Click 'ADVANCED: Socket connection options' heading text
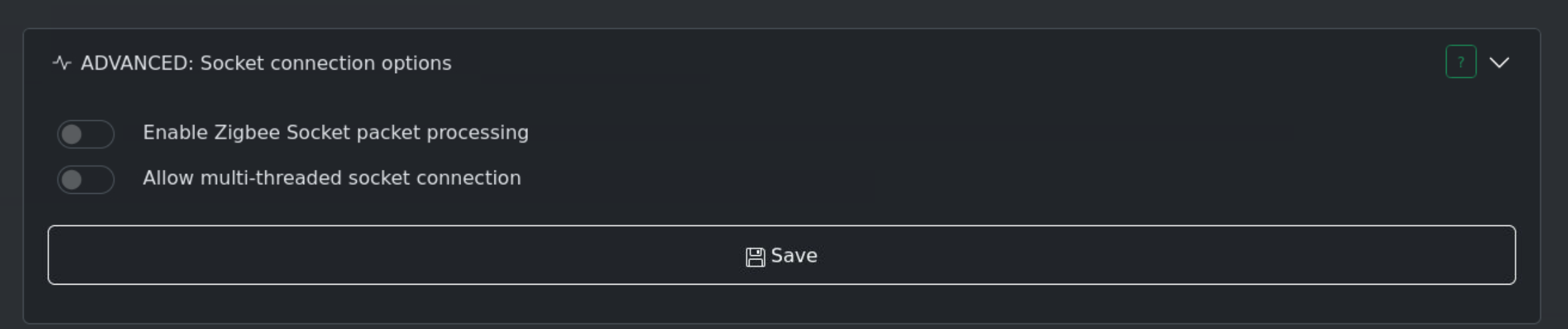The height and width of the screenshot is (329, 1568). pos(266,63)
